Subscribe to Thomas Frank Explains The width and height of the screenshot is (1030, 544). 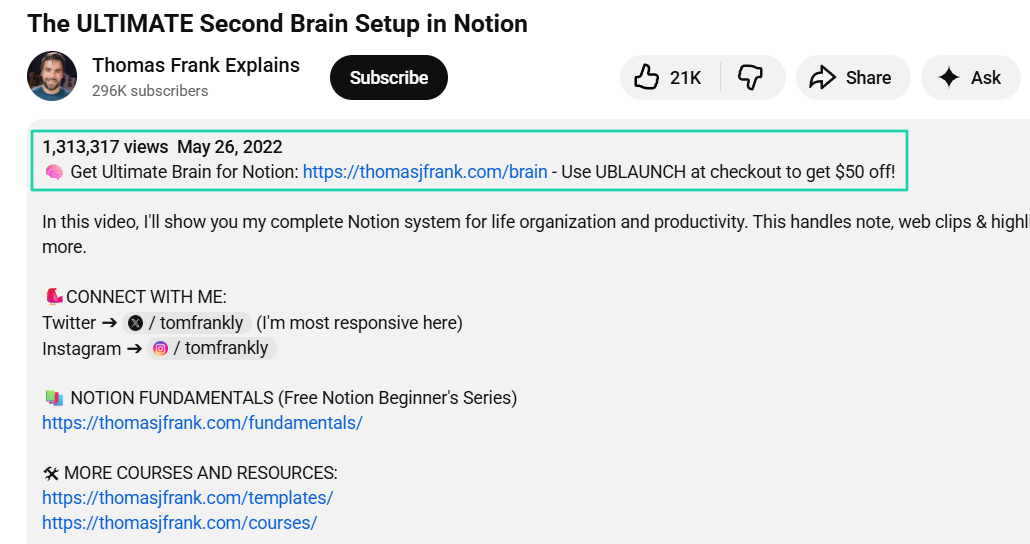click(389, 78)
